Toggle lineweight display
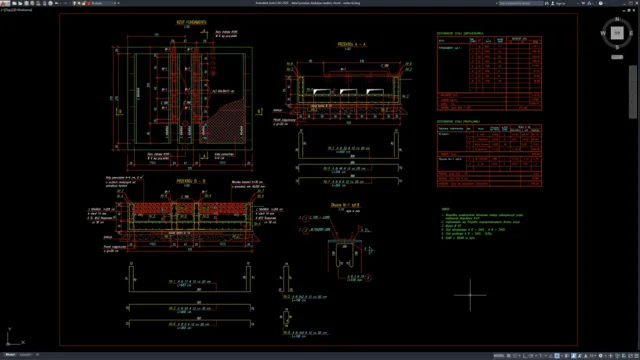 click(x=566, y=356)
